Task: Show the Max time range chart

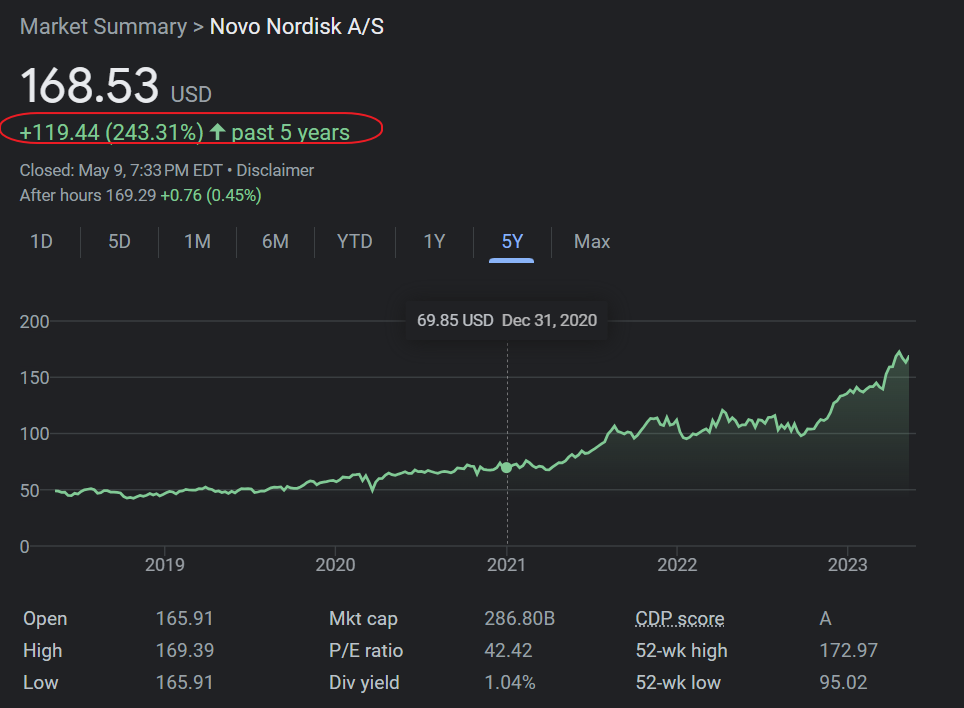Action: coord(592,242)
